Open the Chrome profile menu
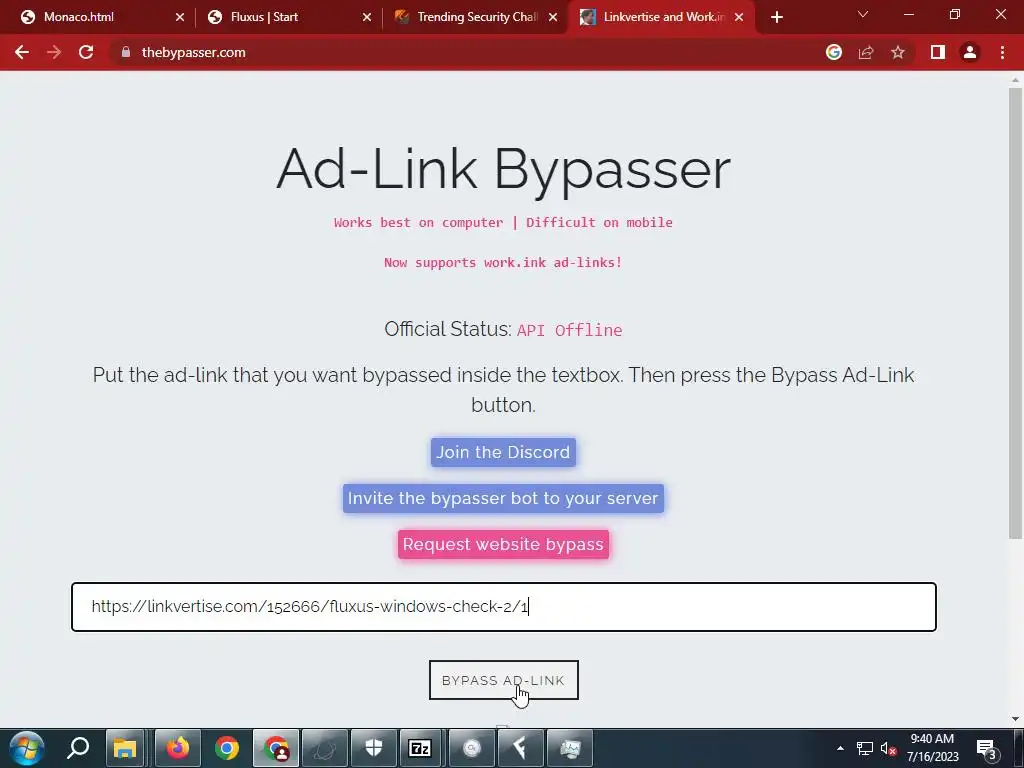1024x768 pixels. point(970,52)
